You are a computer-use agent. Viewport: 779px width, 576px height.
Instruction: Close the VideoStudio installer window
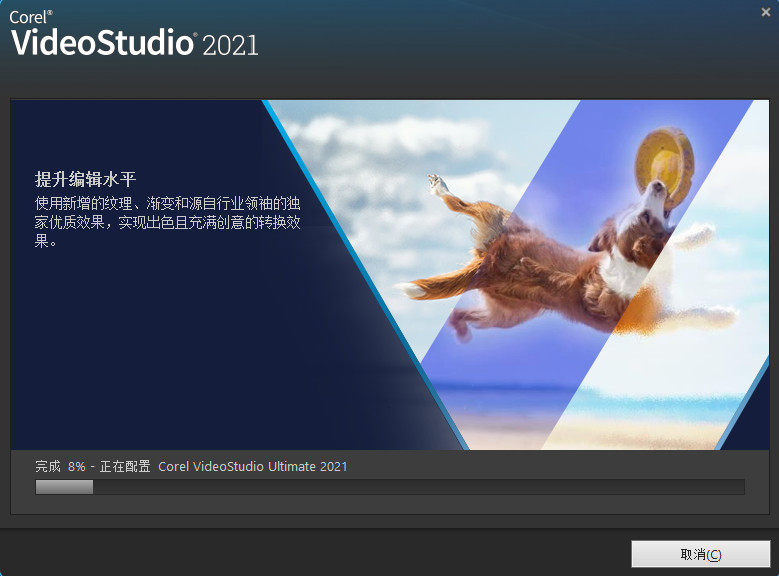[766, 12]
